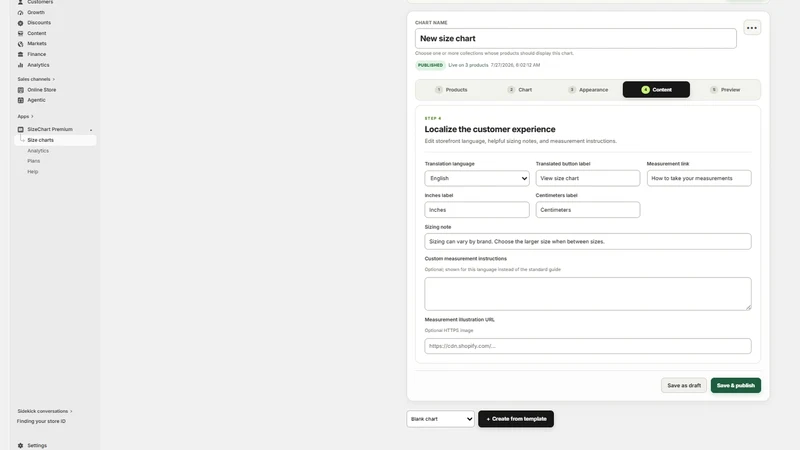Viewport: 800px width, 450px height.
Task: Click the Inches label field
Action: 477,210
